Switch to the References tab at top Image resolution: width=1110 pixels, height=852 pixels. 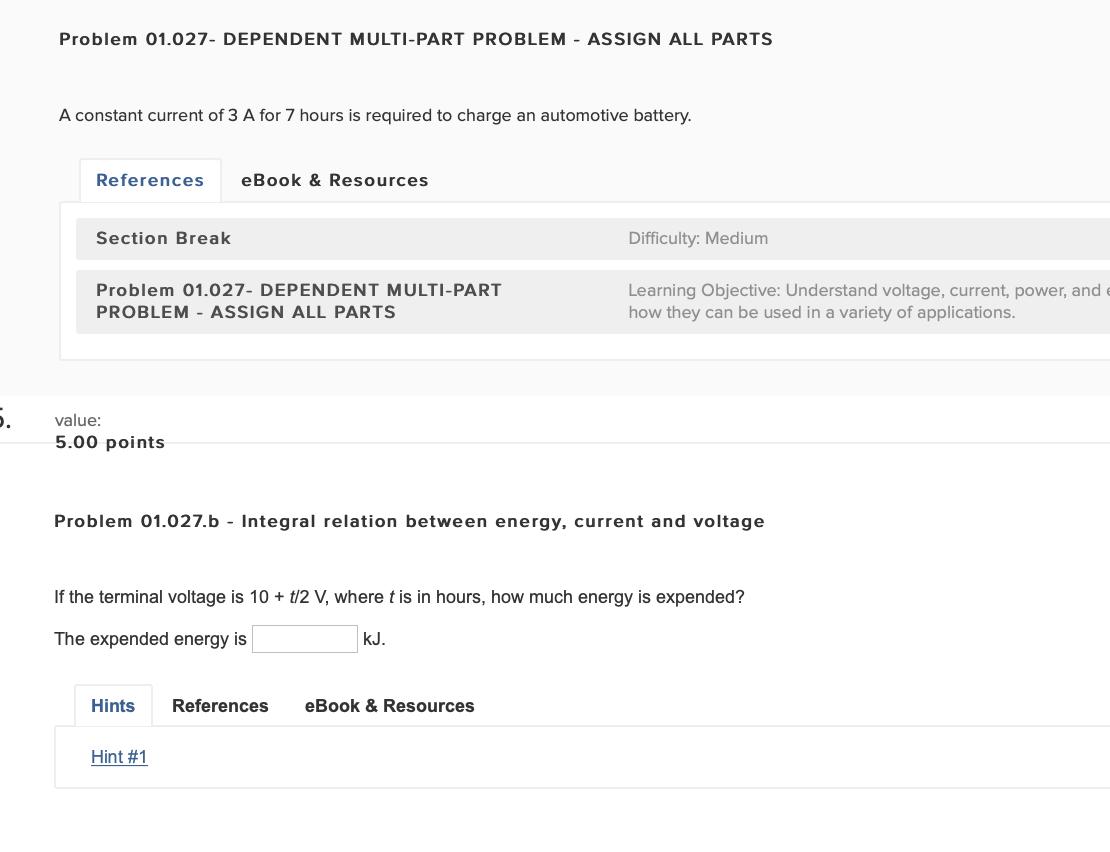(x=150, y=180)
